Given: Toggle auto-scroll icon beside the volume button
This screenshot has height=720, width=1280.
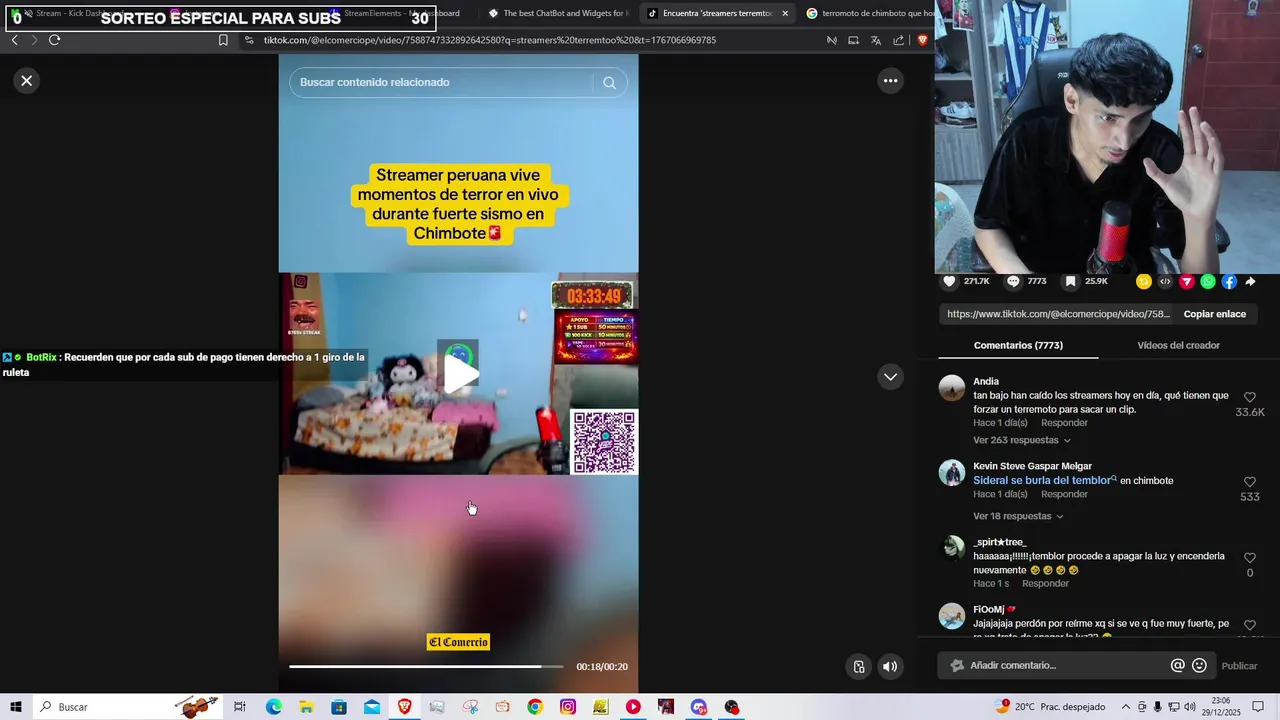Looking at the screenshot, I should tap(858, 667).
